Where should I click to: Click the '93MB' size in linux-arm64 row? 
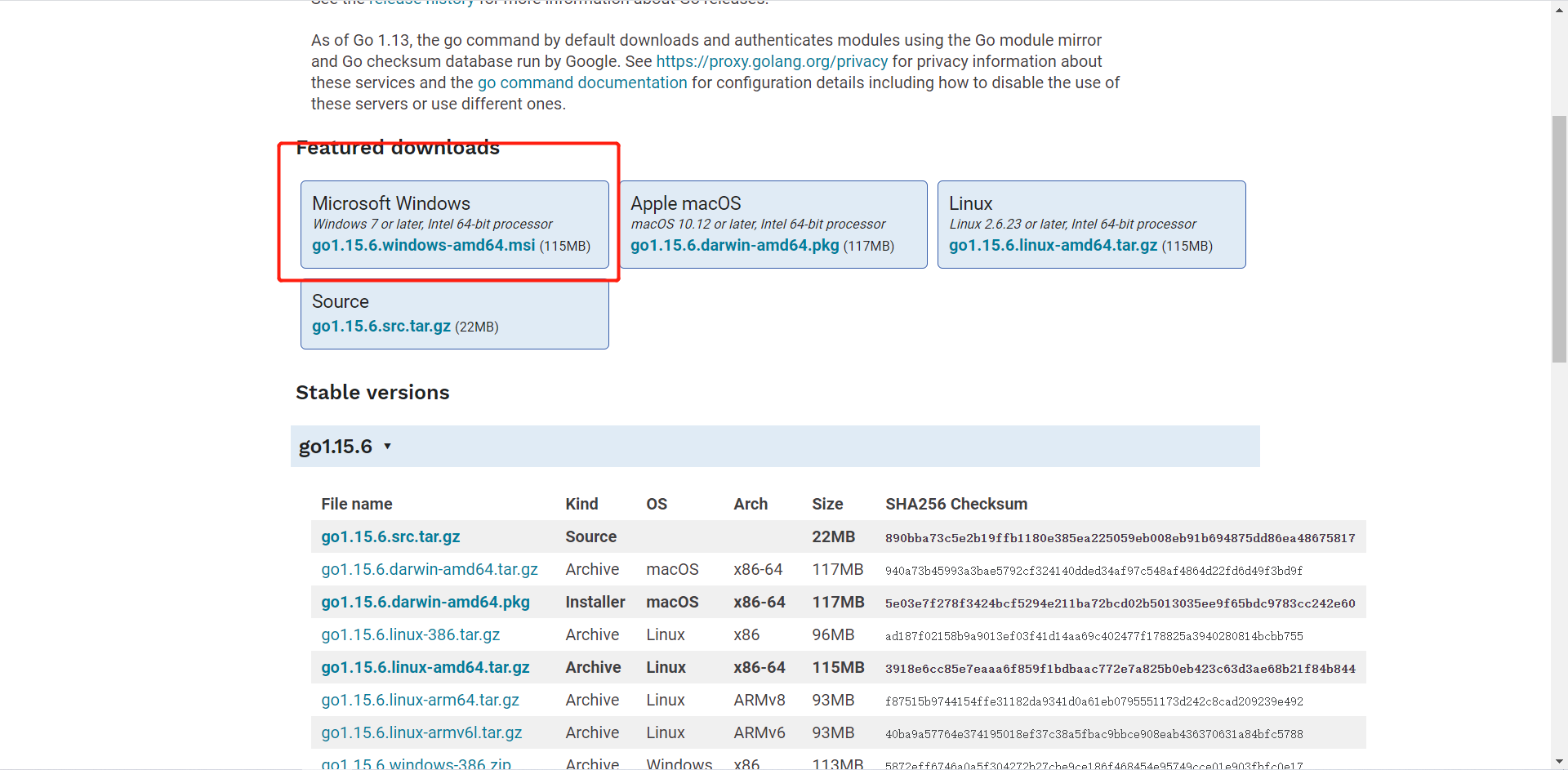coord(833,700)
